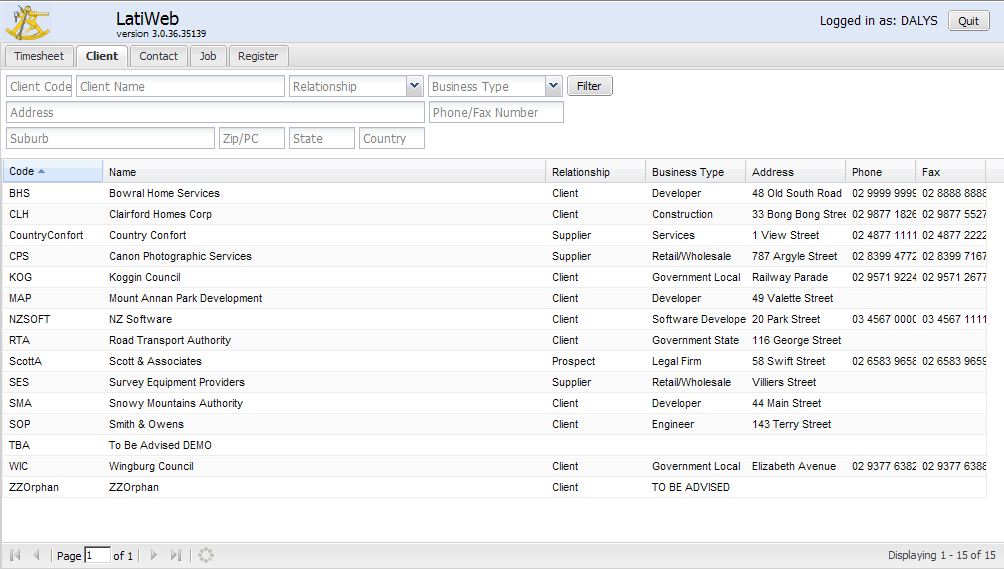Sort by the Code column header
Viewport: 1004px width, 569px height.
click(x=52, y=172)
